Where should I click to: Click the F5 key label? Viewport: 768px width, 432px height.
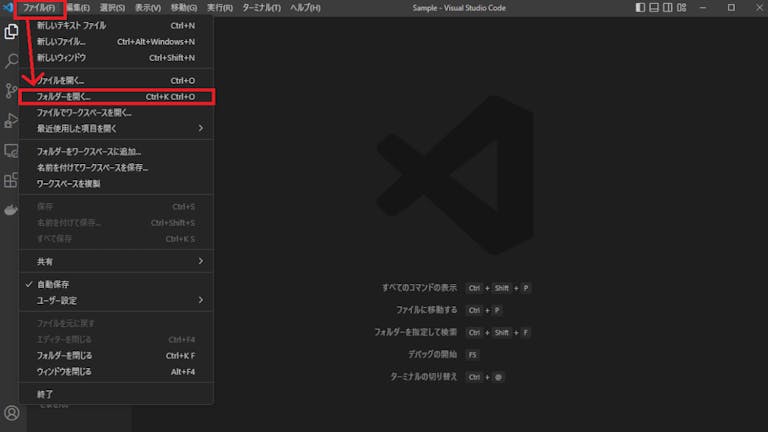pos(472,355)
